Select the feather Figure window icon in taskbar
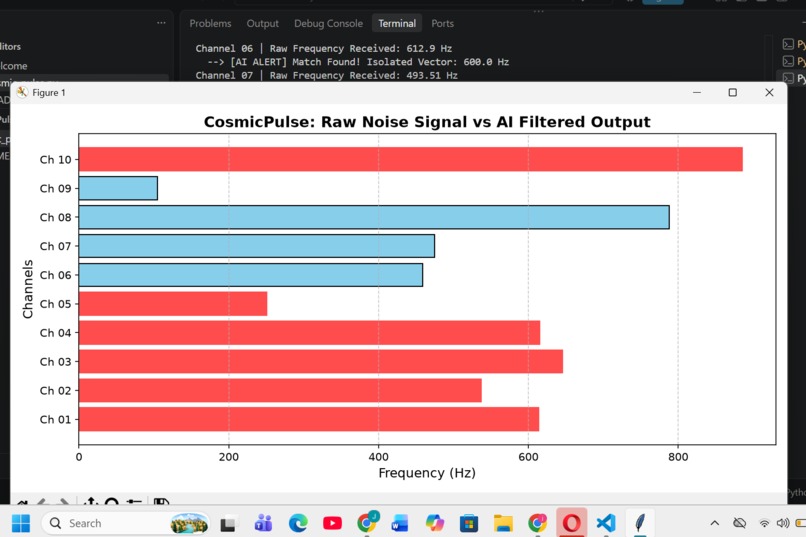This screenshot has width=806, height=537. tap(640, 524)
